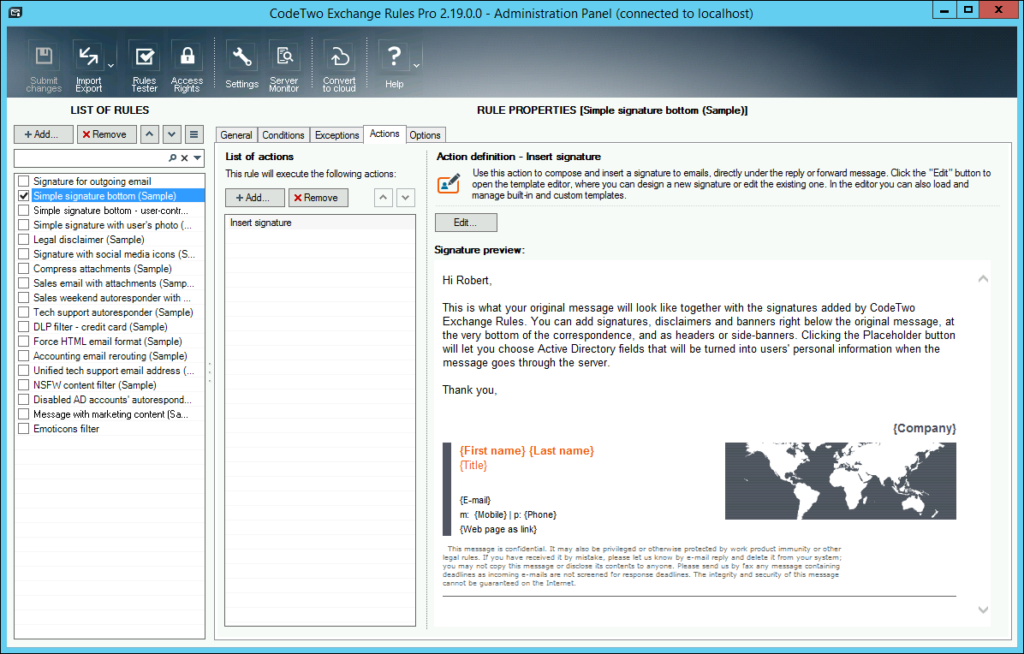Click the {Company} placeholder in preview
The height and width of the screenshot is (654, 1024).
pyautogui.click(x=924, y=428)
